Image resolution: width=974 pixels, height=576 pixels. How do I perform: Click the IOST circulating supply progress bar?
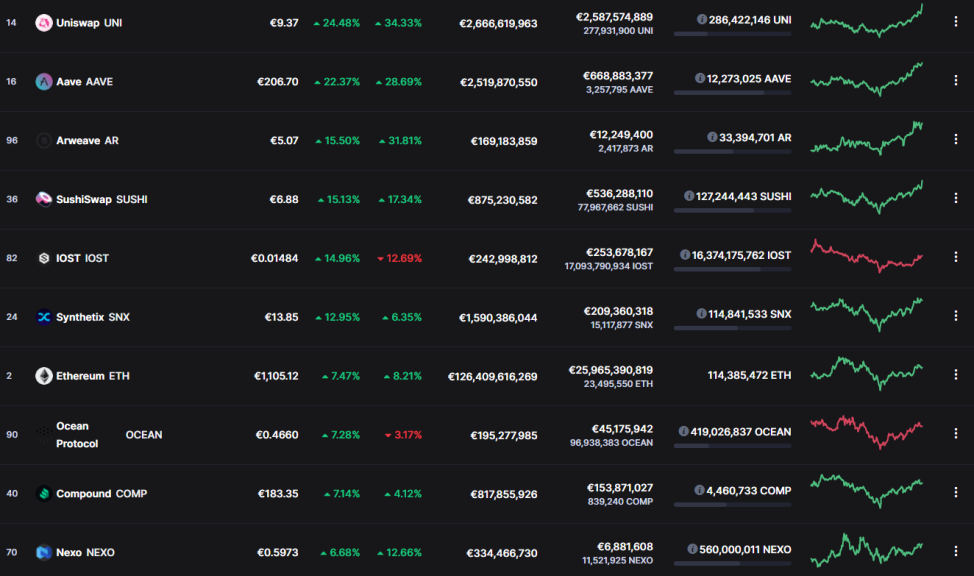732,269
